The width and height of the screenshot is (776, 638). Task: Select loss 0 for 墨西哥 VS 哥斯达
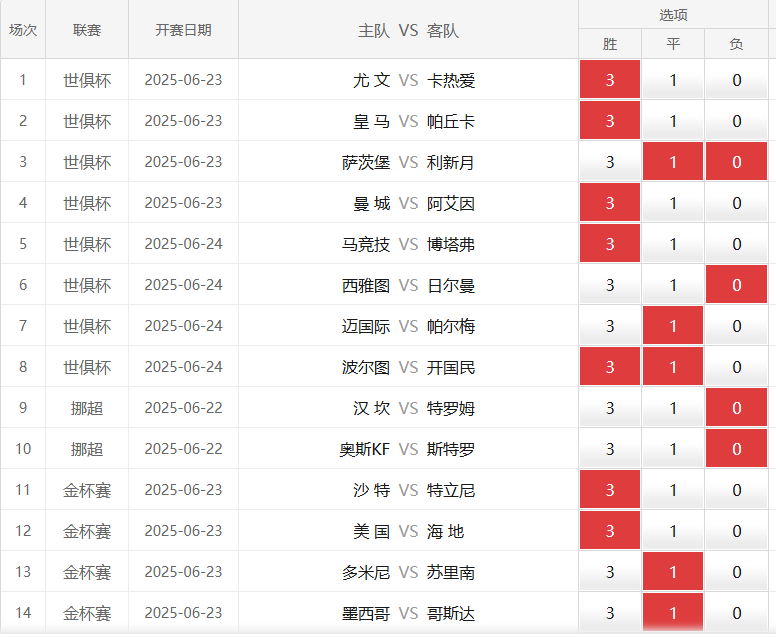(736, 613)
